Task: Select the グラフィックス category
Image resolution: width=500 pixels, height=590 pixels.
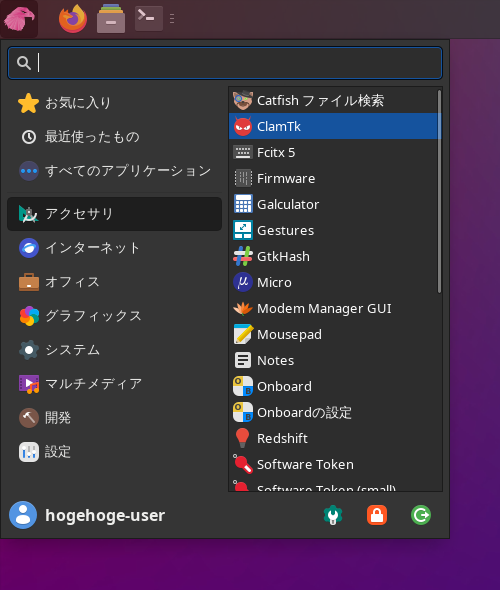Action: [x=114, y=316]
